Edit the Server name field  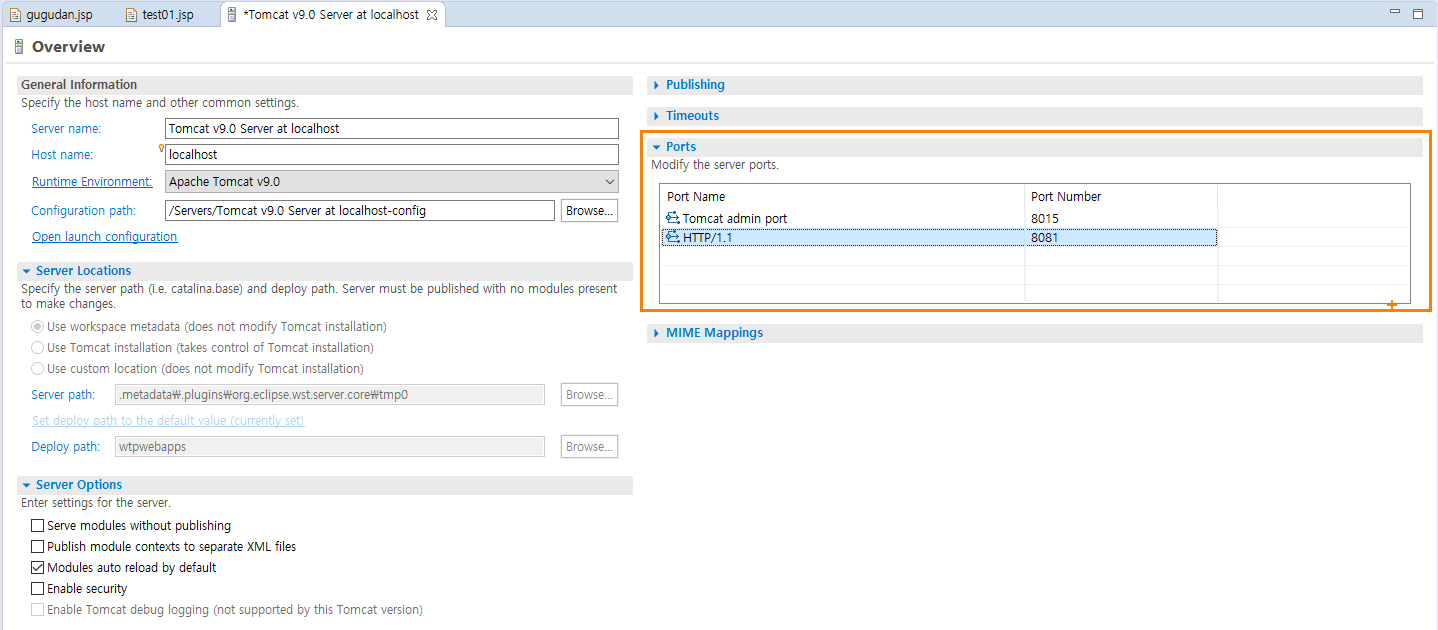coord(392,128)
